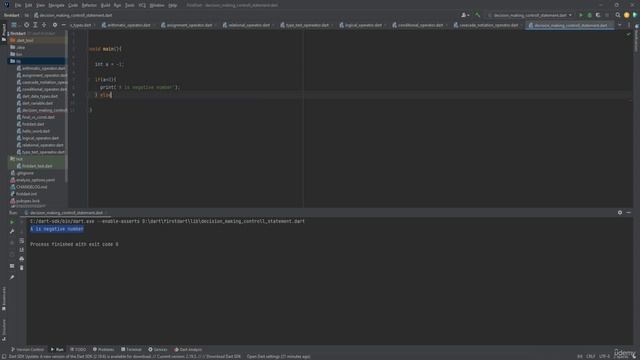Open the File menu
The height and width of the screenshot is (360, 640).
[18, 5]
